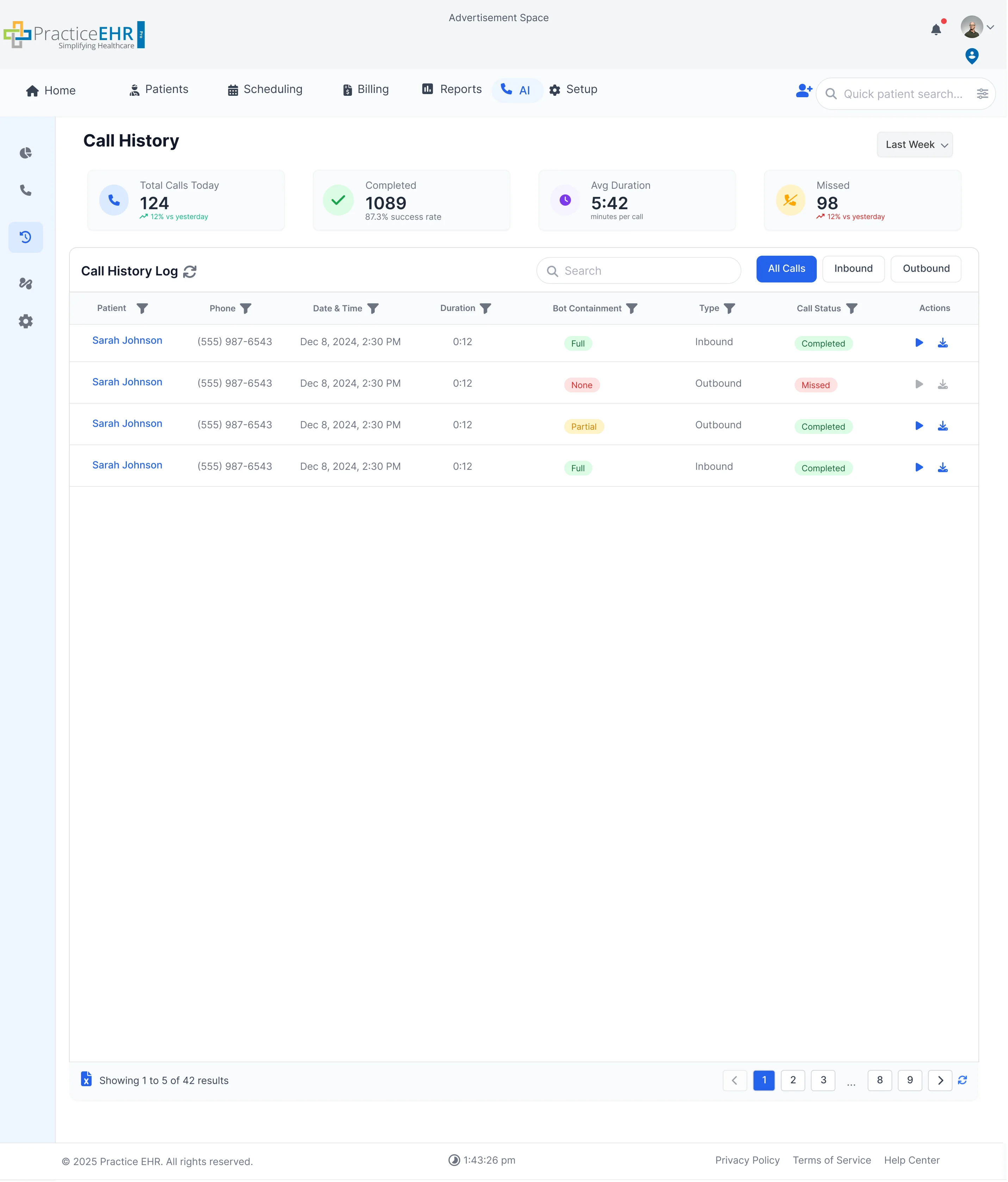The width and height of the screenshot is (1008, 1182).
Task: Enable the All Calls filter
Action: click(x=786, y=269)
